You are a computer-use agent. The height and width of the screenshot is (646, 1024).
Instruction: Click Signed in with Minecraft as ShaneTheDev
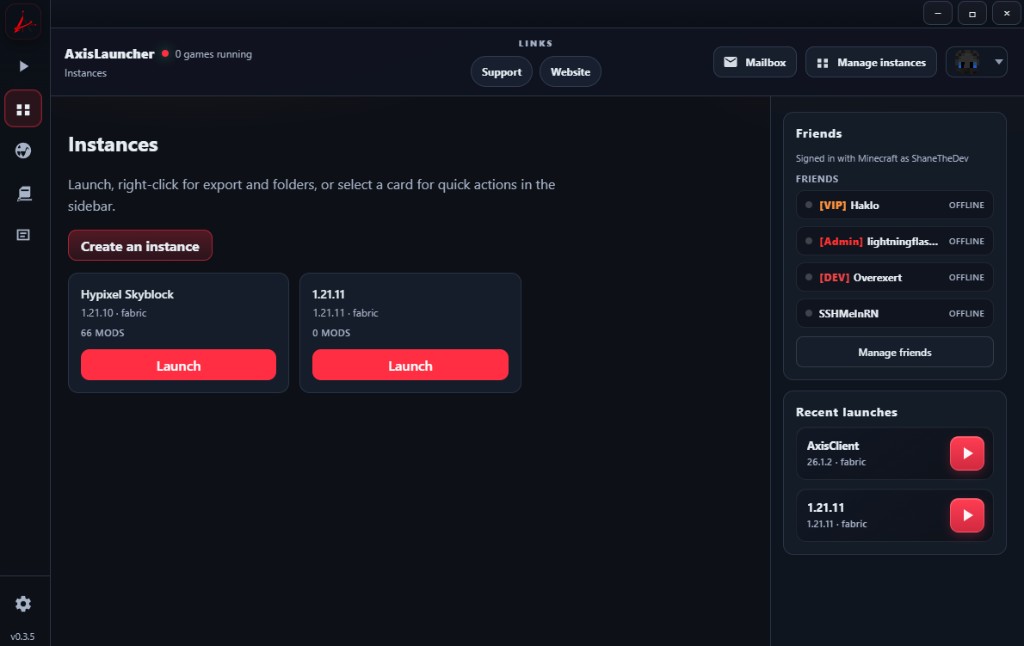[x=882, y=158]
